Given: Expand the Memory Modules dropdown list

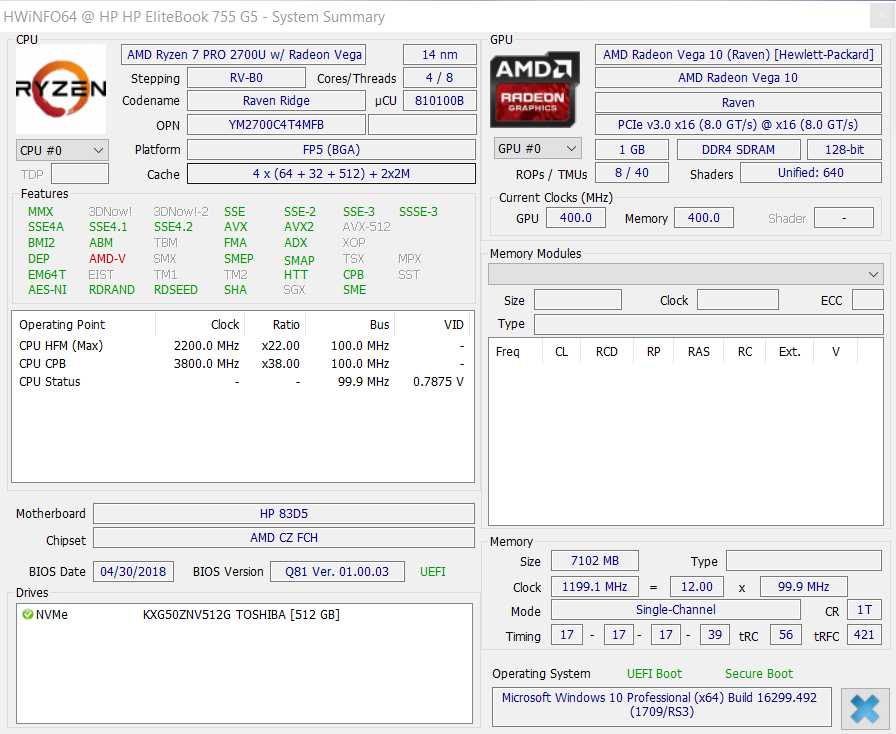Looking at the screenshot, I should [x=686, y=274].
